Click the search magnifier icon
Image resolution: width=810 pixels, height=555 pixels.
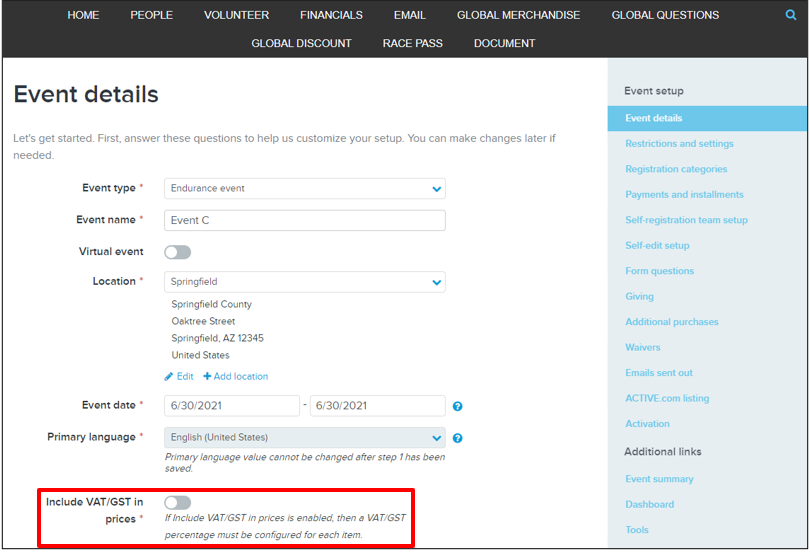791,15
